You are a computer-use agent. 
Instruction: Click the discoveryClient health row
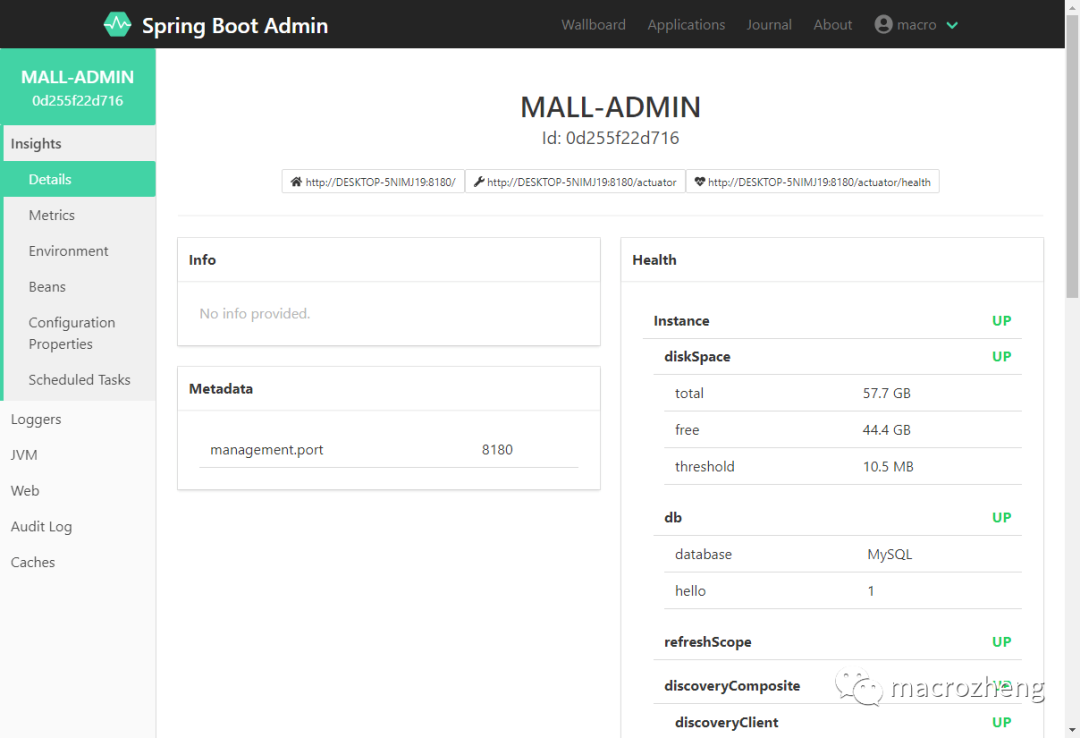843,722
